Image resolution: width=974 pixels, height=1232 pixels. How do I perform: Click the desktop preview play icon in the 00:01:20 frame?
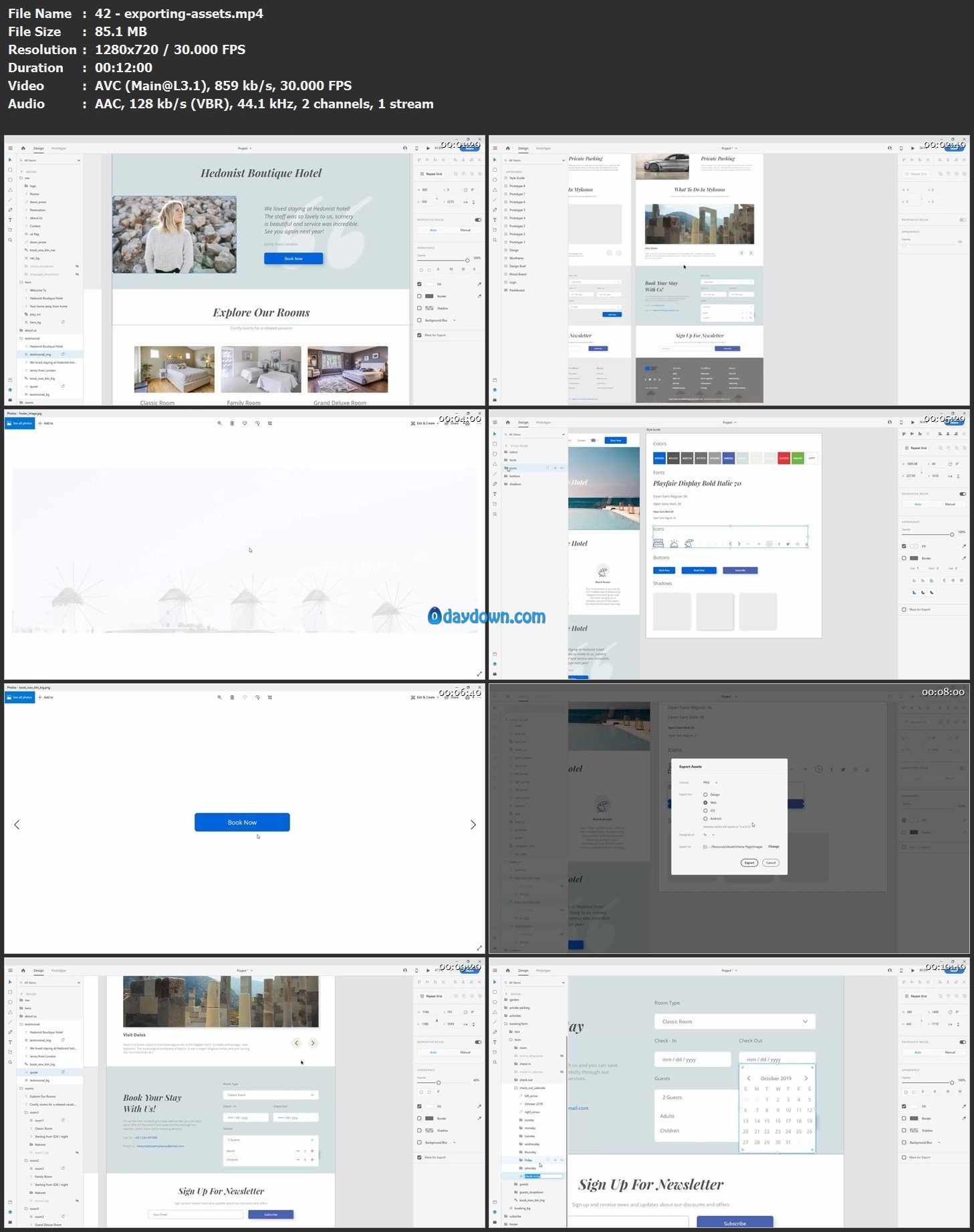[428, 148]
